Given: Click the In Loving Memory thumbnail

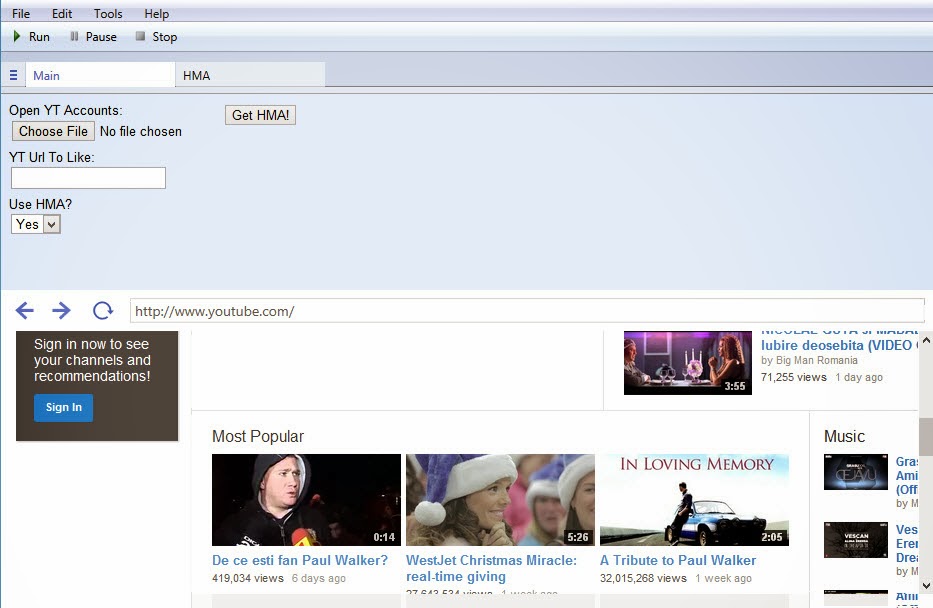Looking at the screenshot, I should click(x=694, y=500).
